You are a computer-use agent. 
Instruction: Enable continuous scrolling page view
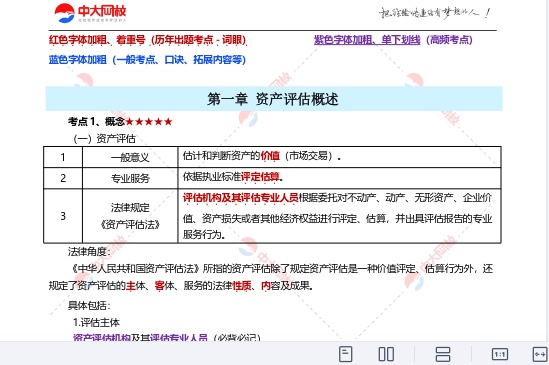click(443, 354)
